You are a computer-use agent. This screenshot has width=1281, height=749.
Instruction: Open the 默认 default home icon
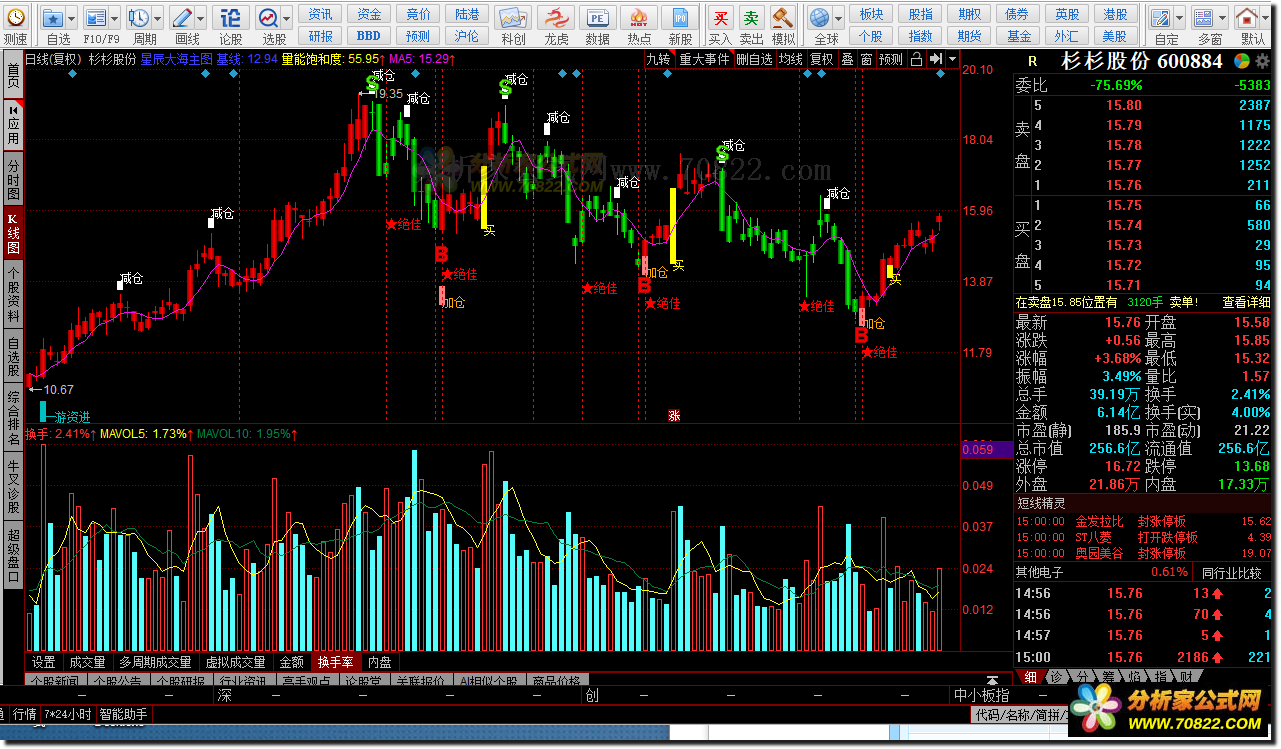(1247, 18)
